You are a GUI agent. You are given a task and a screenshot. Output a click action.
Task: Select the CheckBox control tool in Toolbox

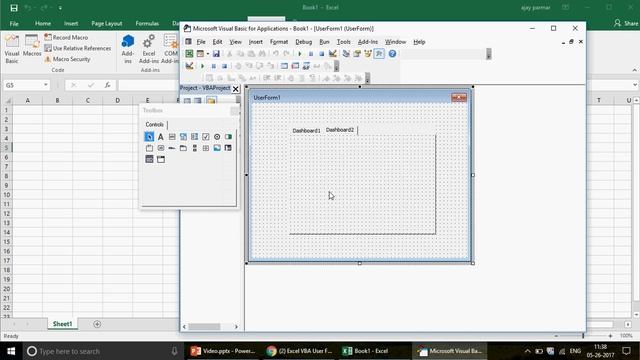[206, 137]
